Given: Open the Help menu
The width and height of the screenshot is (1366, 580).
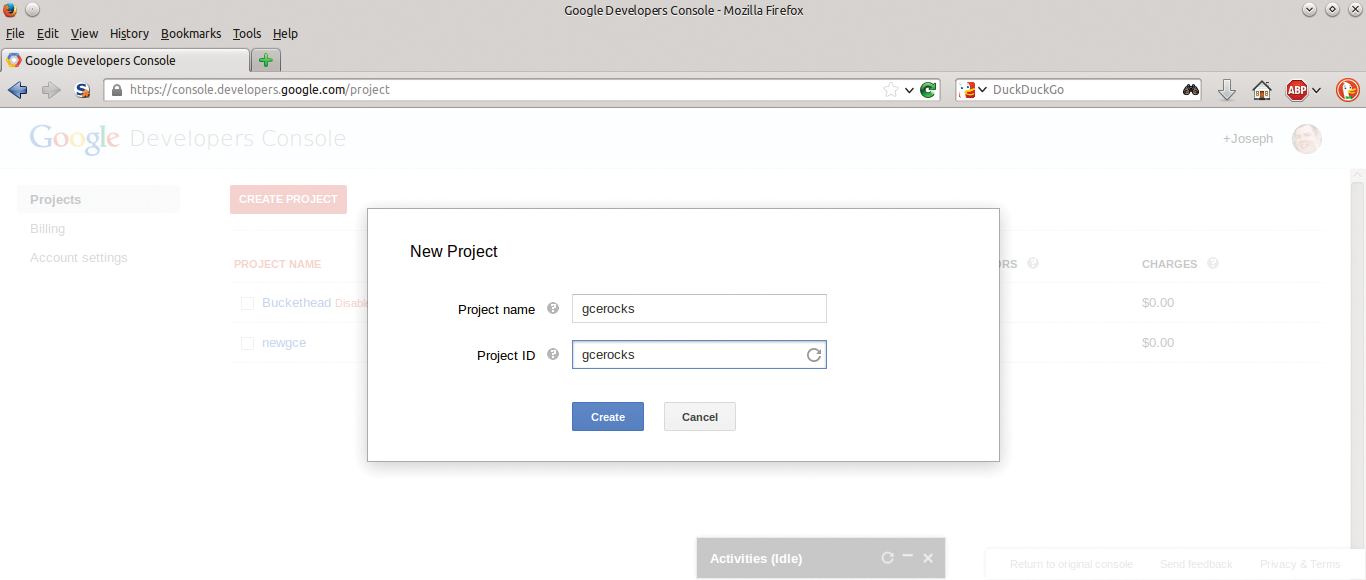Looking at the screenshot, I should pos(285,33).
